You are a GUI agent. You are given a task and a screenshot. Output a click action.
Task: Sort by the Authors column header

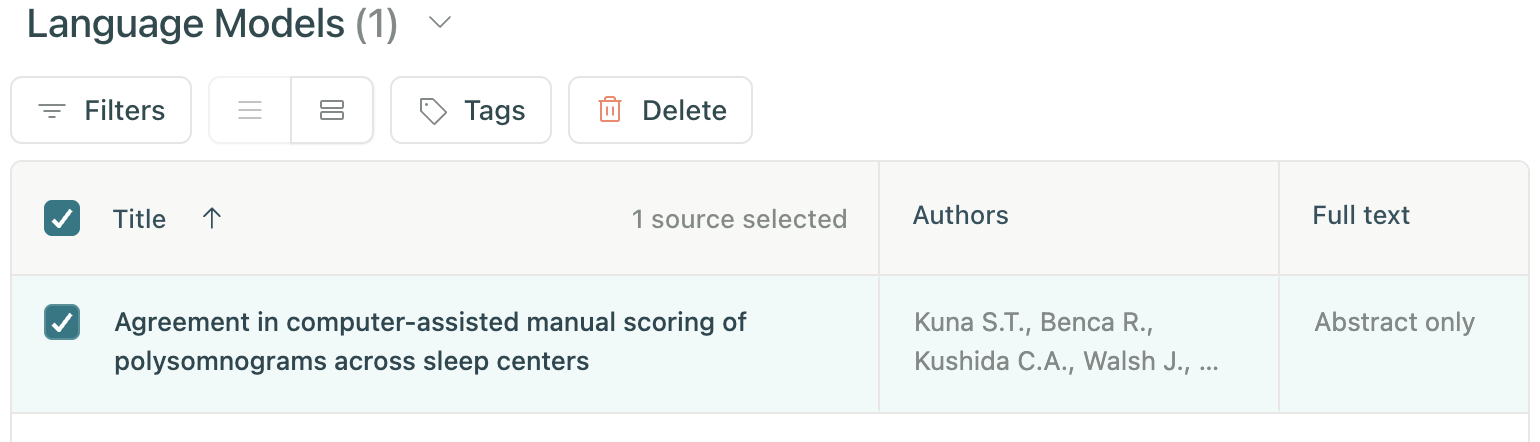click(x=960, y=215)
